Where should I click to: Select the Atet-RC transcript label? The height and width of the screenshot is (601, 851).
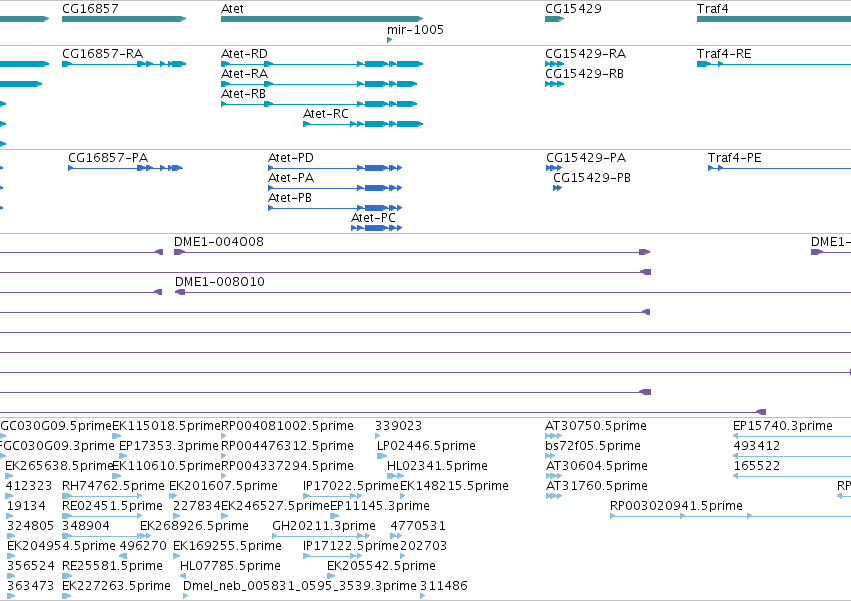326,113
